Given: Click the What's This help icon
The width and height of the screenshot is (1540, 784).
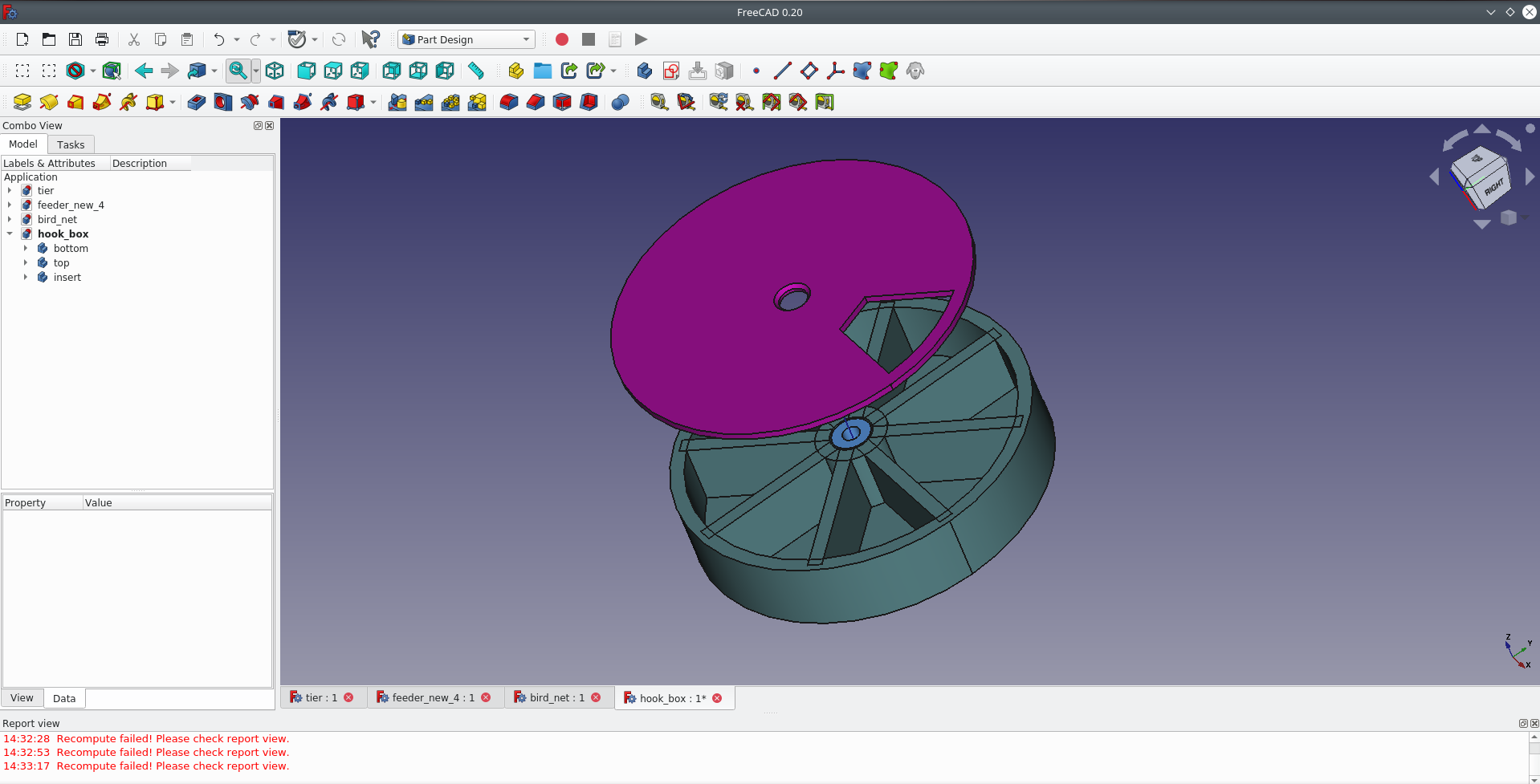Looking at the screenshot, I should 370,39.
